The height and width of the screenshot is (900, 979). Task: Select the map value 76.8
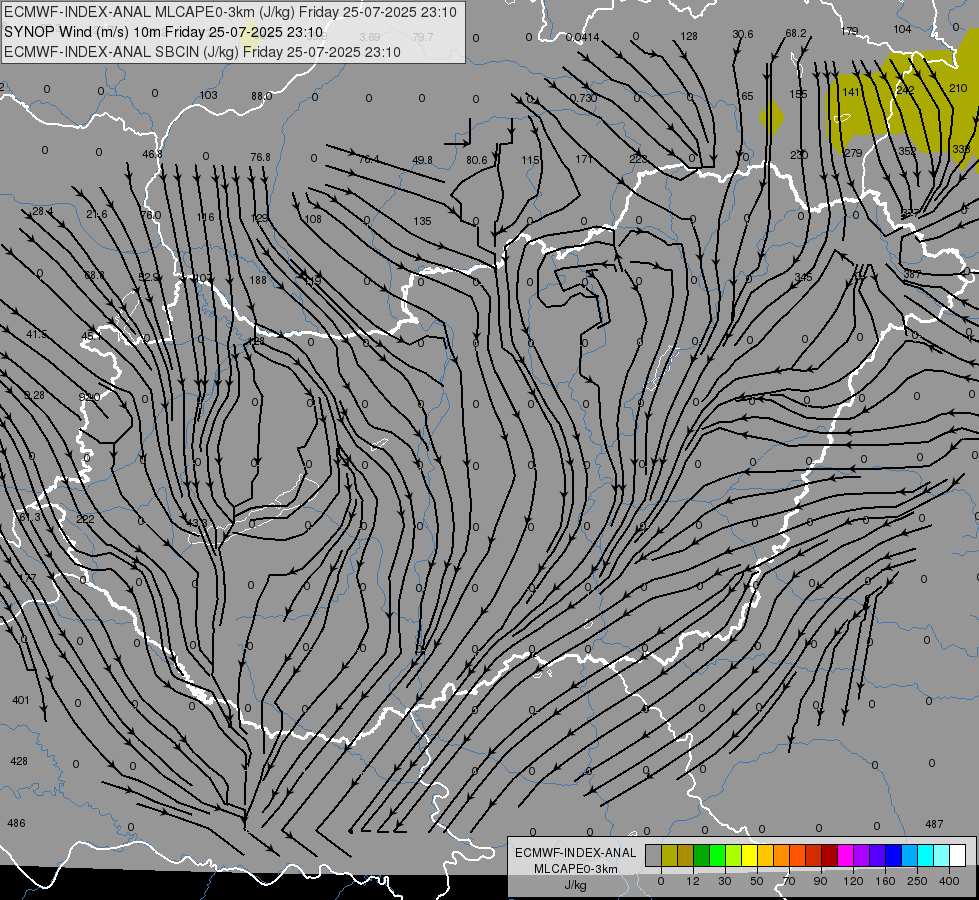click(260, 157)
